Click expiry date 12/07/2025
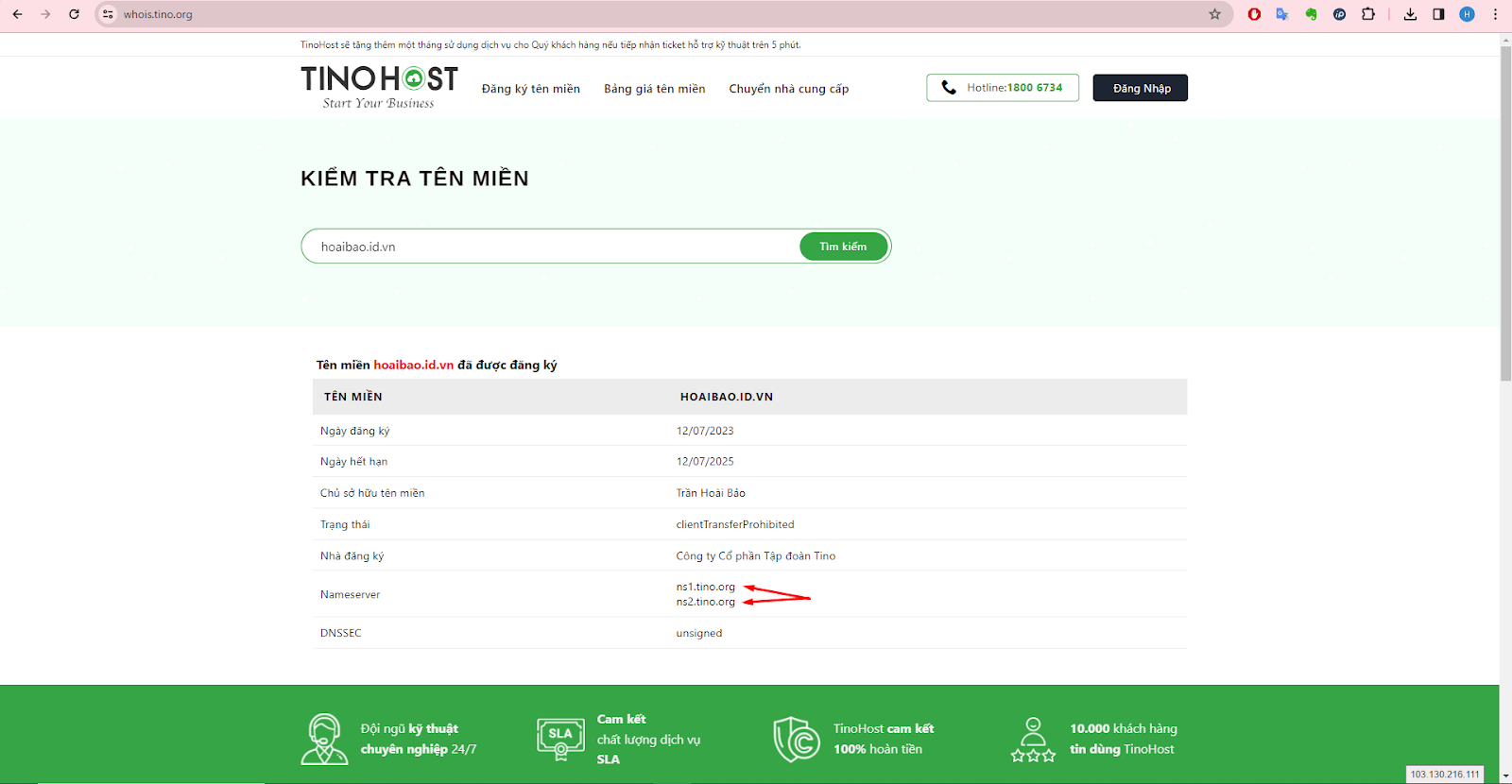Viewport: 1512px width, 784px height. 705,462
